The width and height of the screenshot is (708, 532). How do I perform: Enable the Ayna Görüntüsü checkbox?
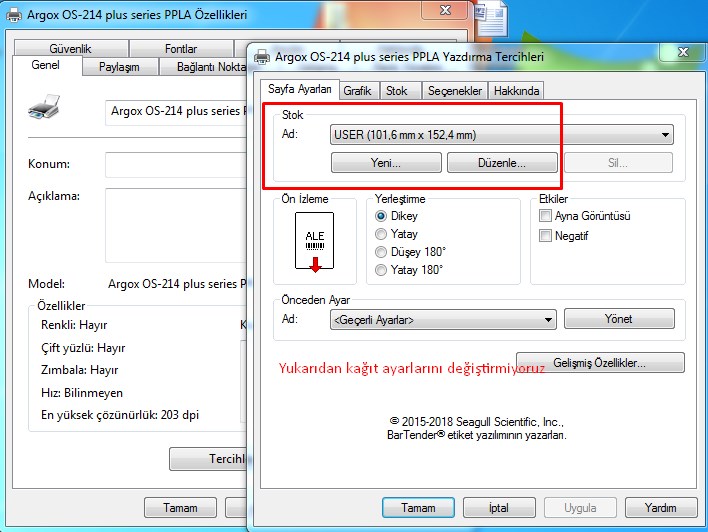[545, 216]
